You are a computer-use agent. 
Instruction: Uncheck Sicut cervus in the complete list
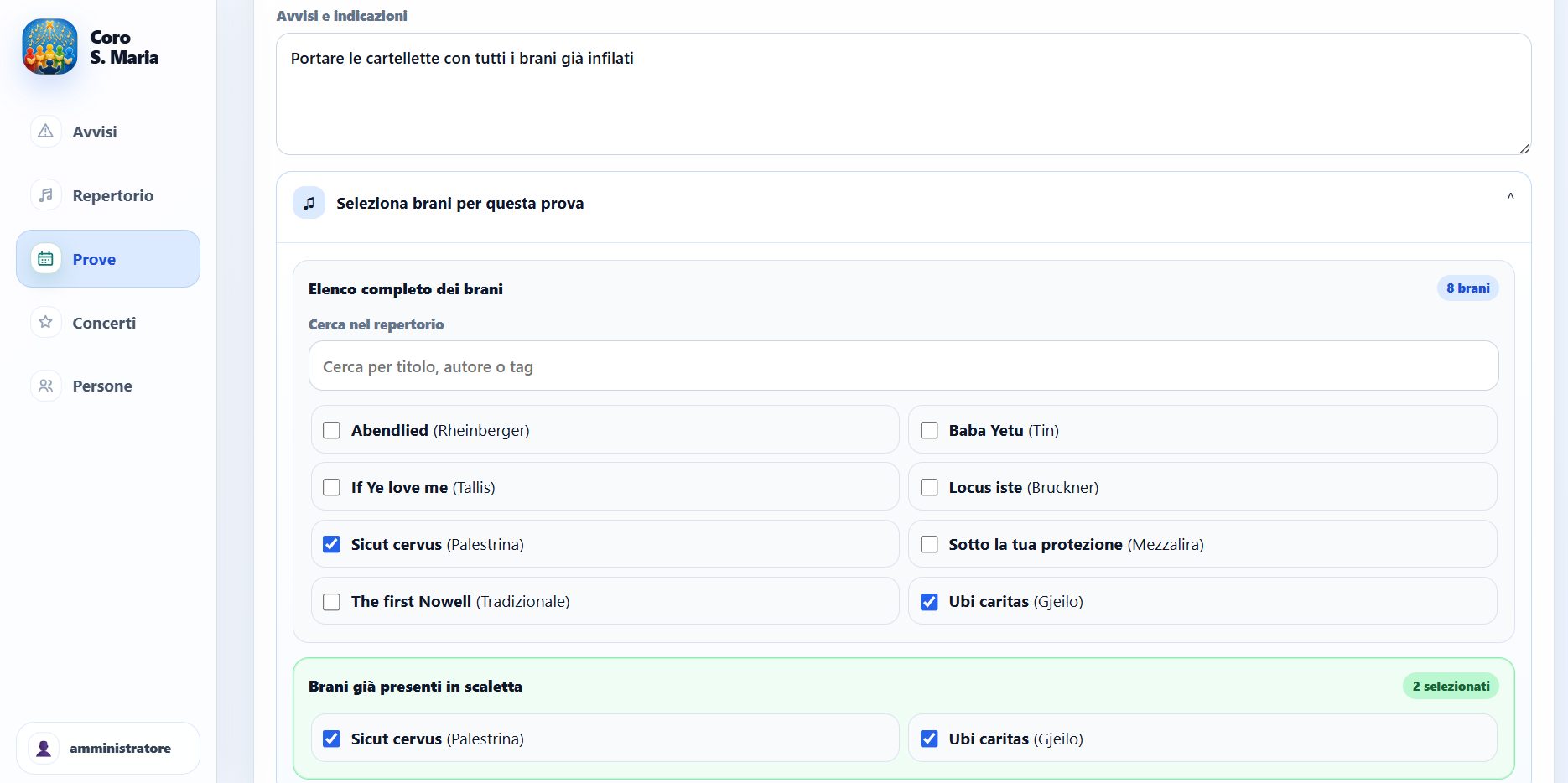[332, 544]
